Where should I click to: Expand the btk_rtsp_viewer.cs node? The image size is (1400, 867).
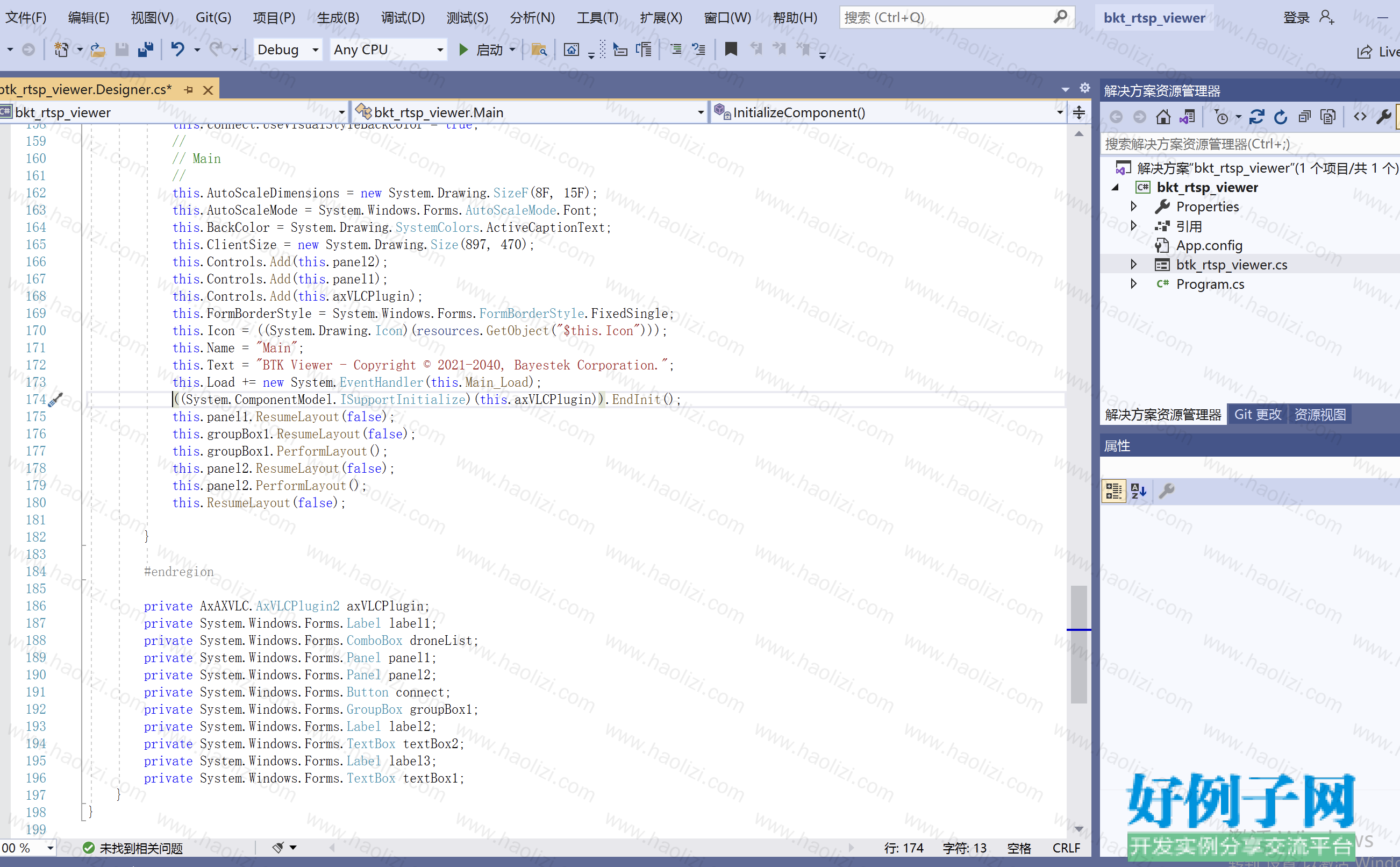[x=1133, y=264]
